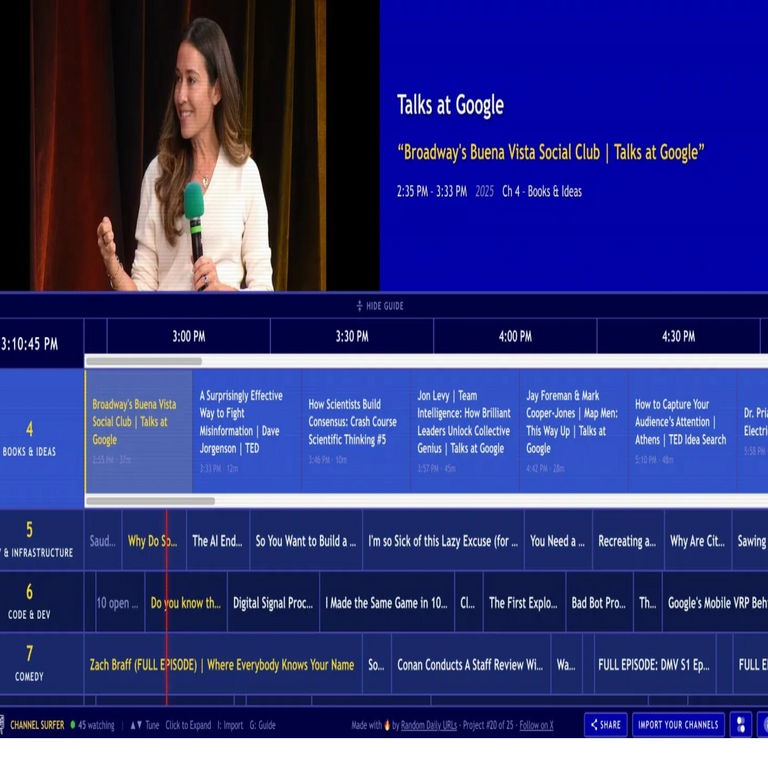The image size is (768, 768).
Task: Select 'So You Want to Build a ...' program
Action: (306, 541)
